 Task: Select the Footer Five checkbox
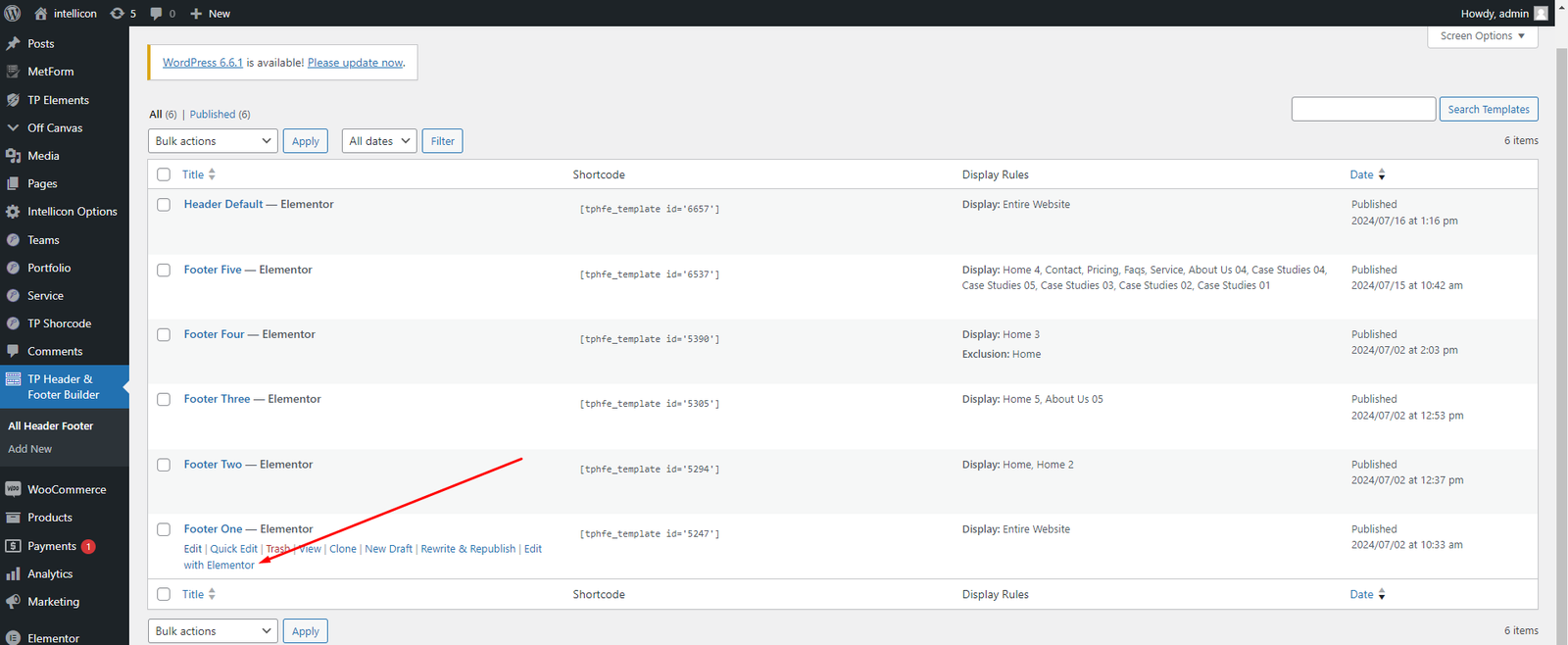164,270
